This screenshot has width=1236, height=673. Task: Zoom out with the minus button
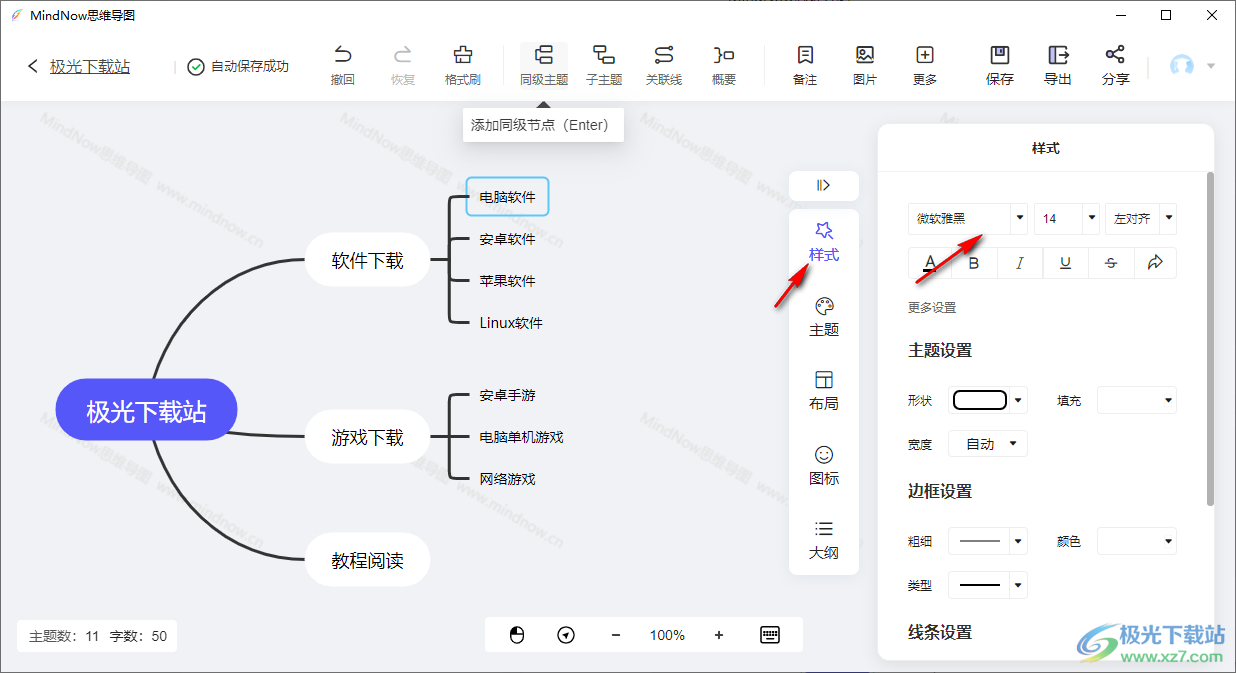616,635
